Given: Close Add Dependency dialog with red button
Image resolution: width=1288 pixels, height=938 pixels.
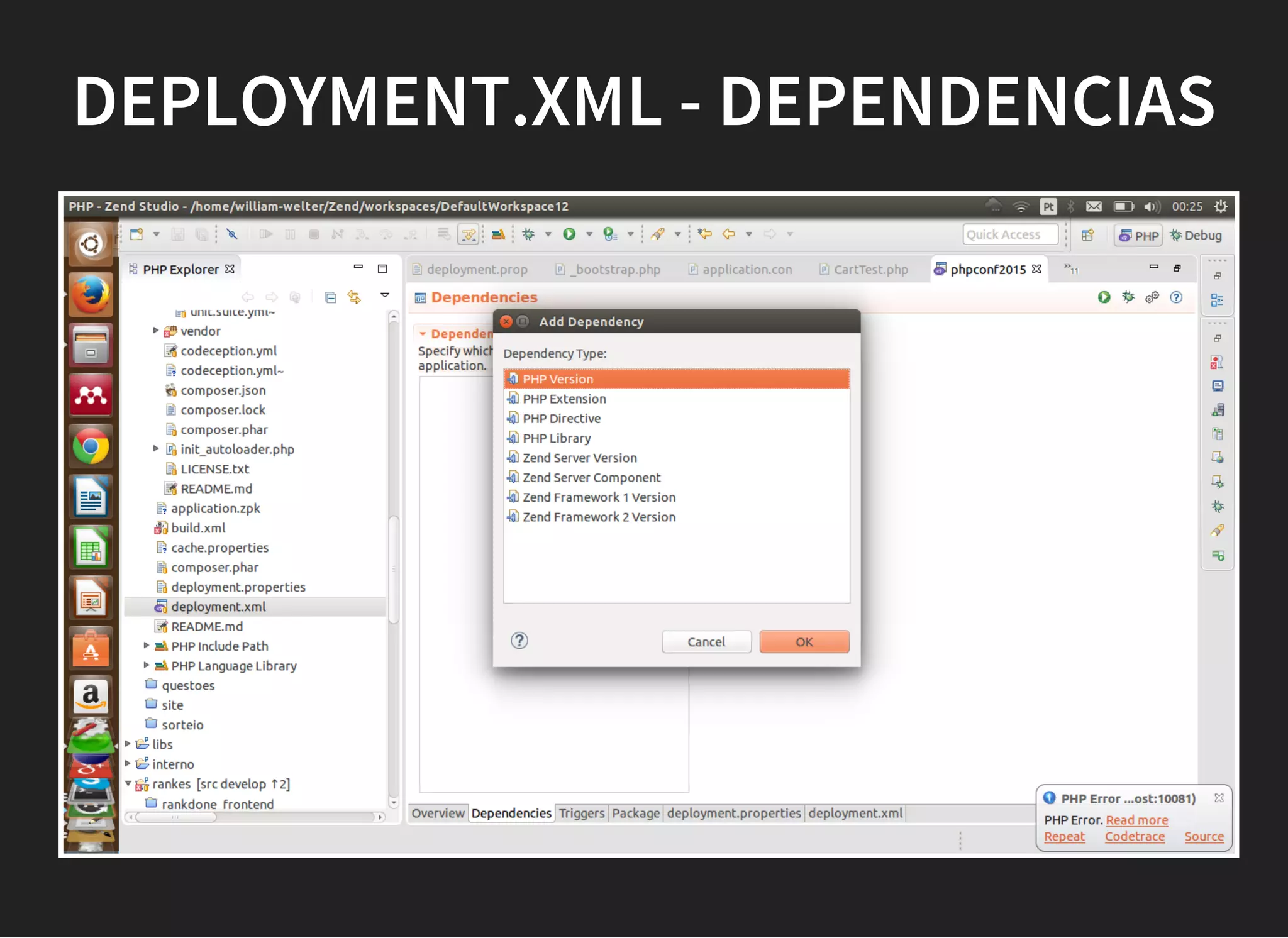Looking at the screenshot, I should point(506,322).
